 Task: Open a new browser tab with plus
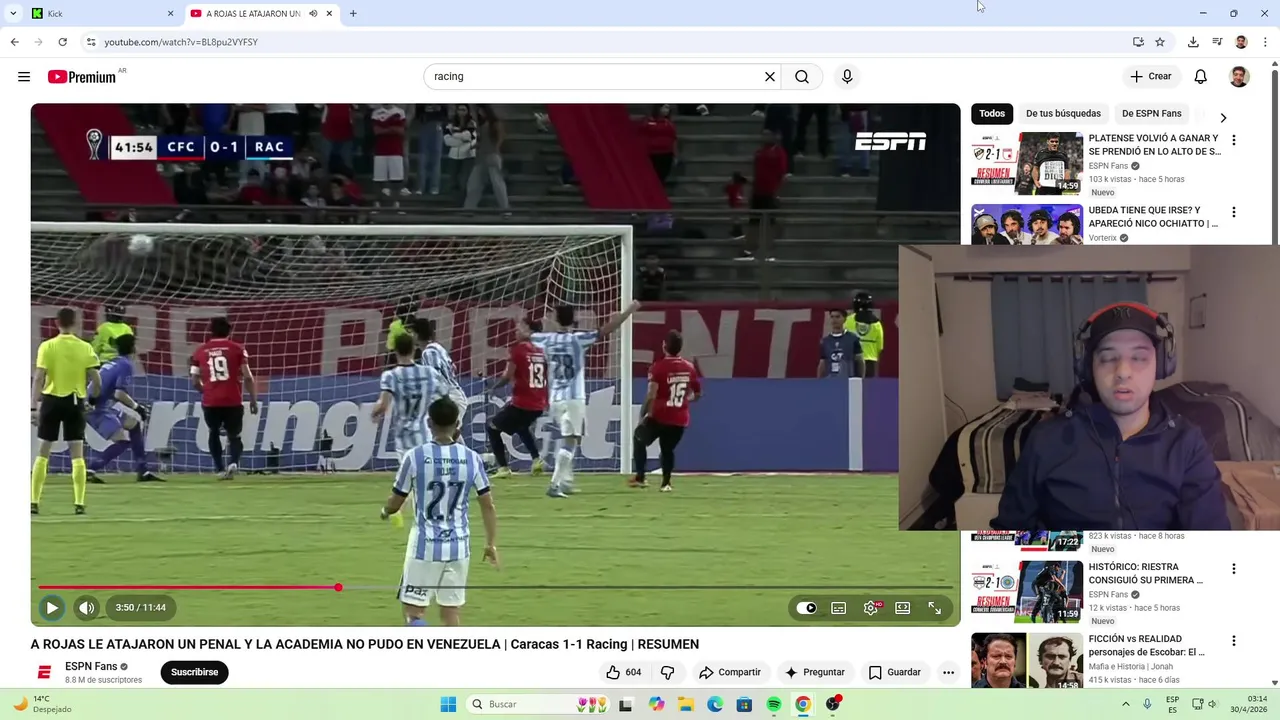tap(353, 13)
